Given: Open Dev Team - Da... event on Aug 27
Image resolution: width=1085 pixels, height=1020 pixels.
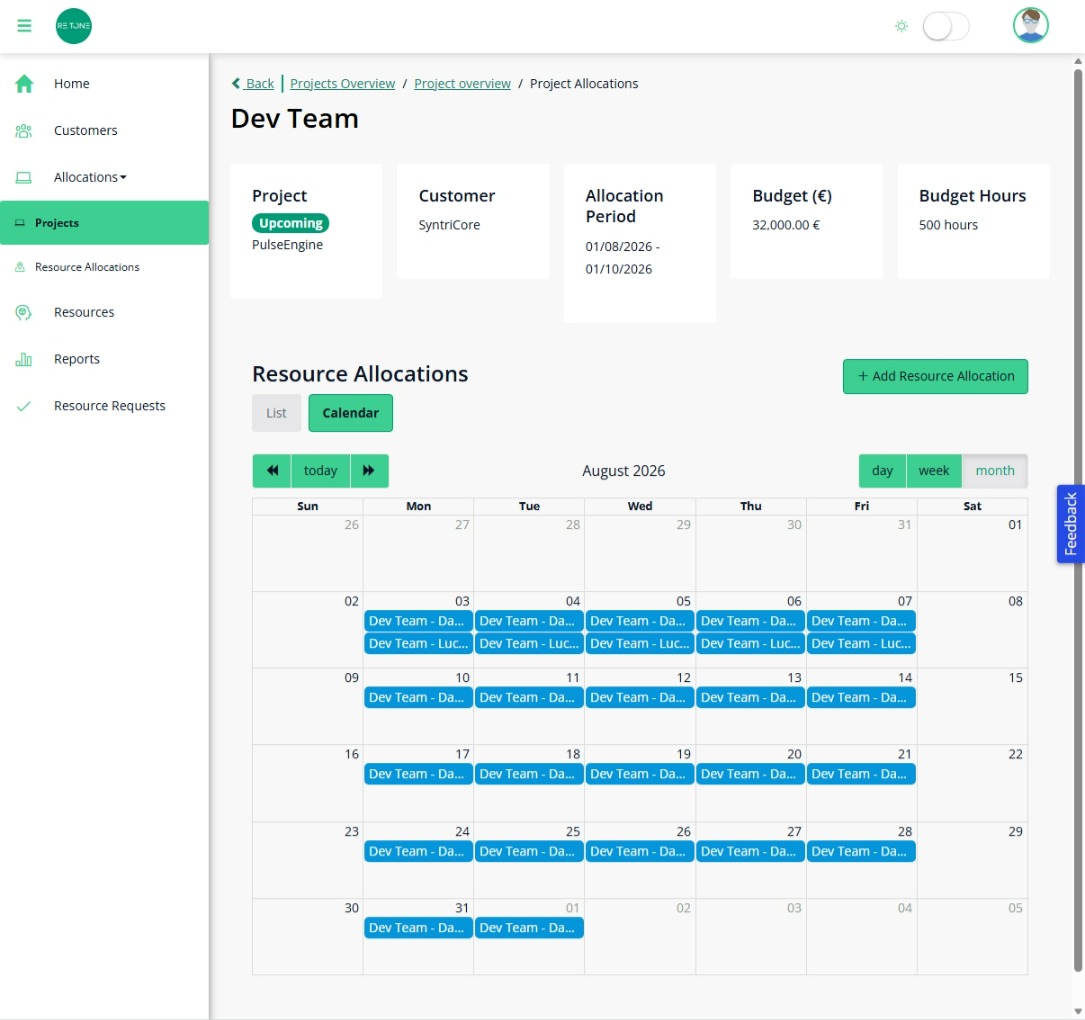Looking at the screenshot, I should tap(750, 852).
